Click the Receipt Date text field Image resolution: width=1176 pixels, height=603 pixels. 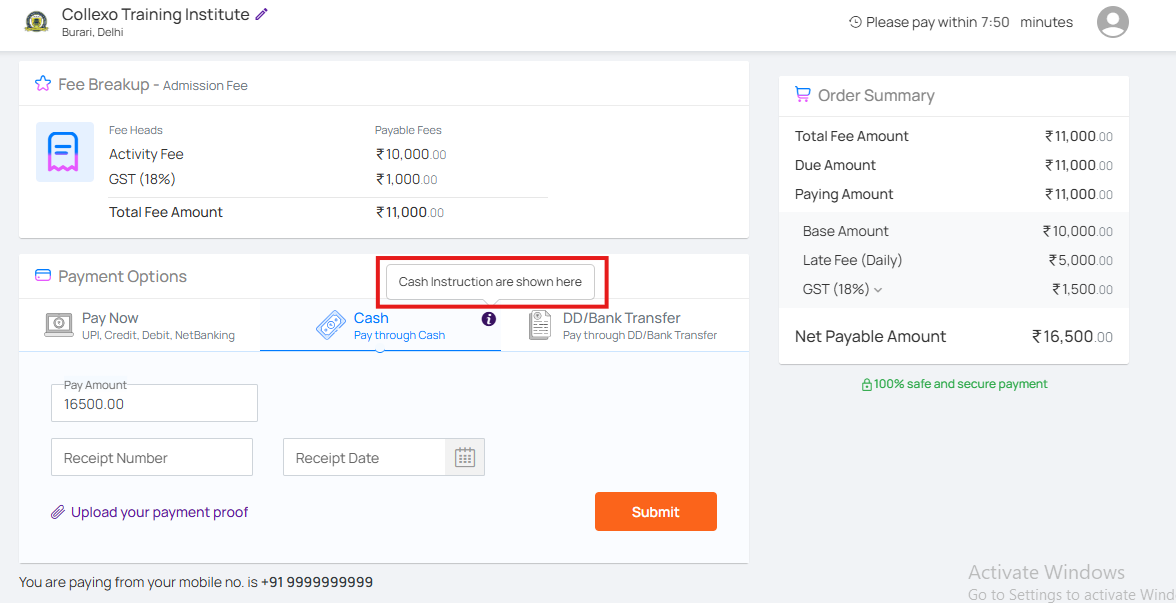[x=364, y=457]
